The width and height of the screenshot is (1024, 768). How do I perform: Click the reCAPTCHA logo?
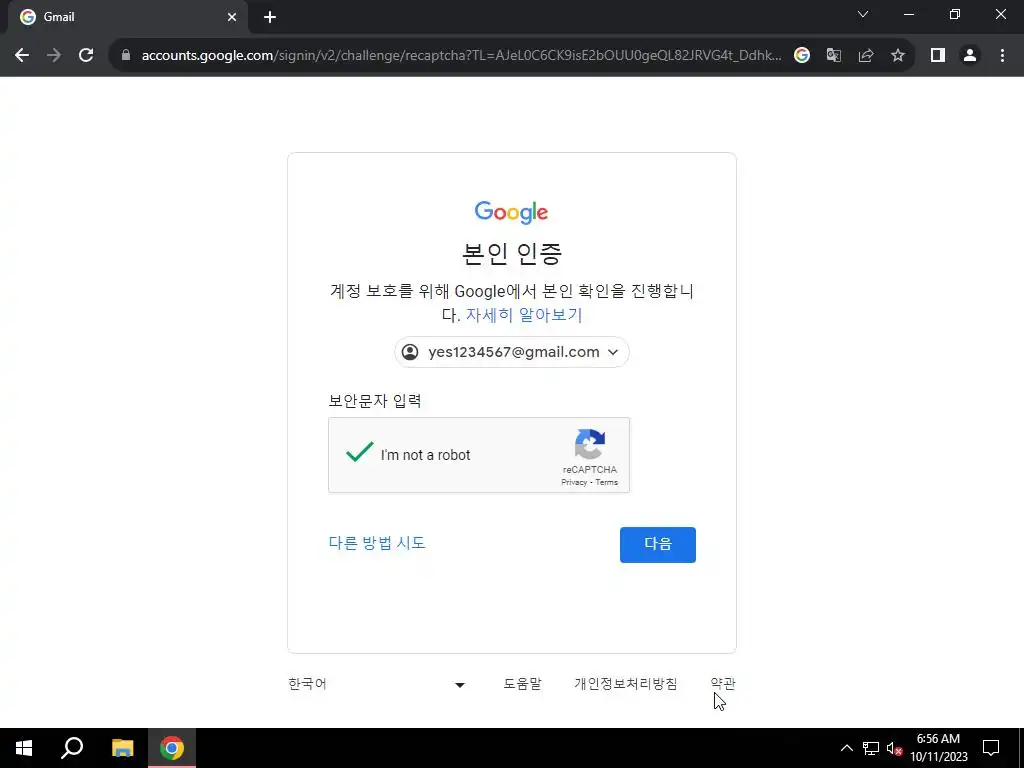coord(590,445)
